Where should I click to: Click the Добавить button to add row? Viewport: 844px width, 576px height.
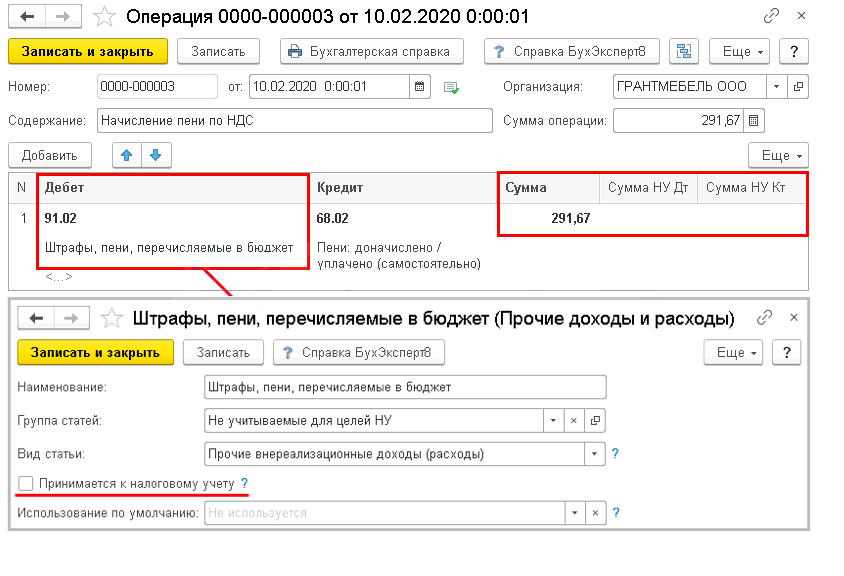coord(49,155)
